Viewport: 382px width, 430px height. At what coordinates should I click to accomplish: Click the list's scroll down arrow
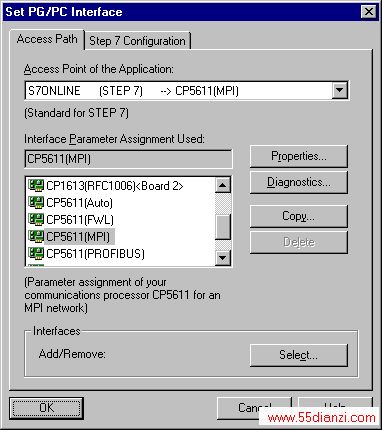point(223,257)
